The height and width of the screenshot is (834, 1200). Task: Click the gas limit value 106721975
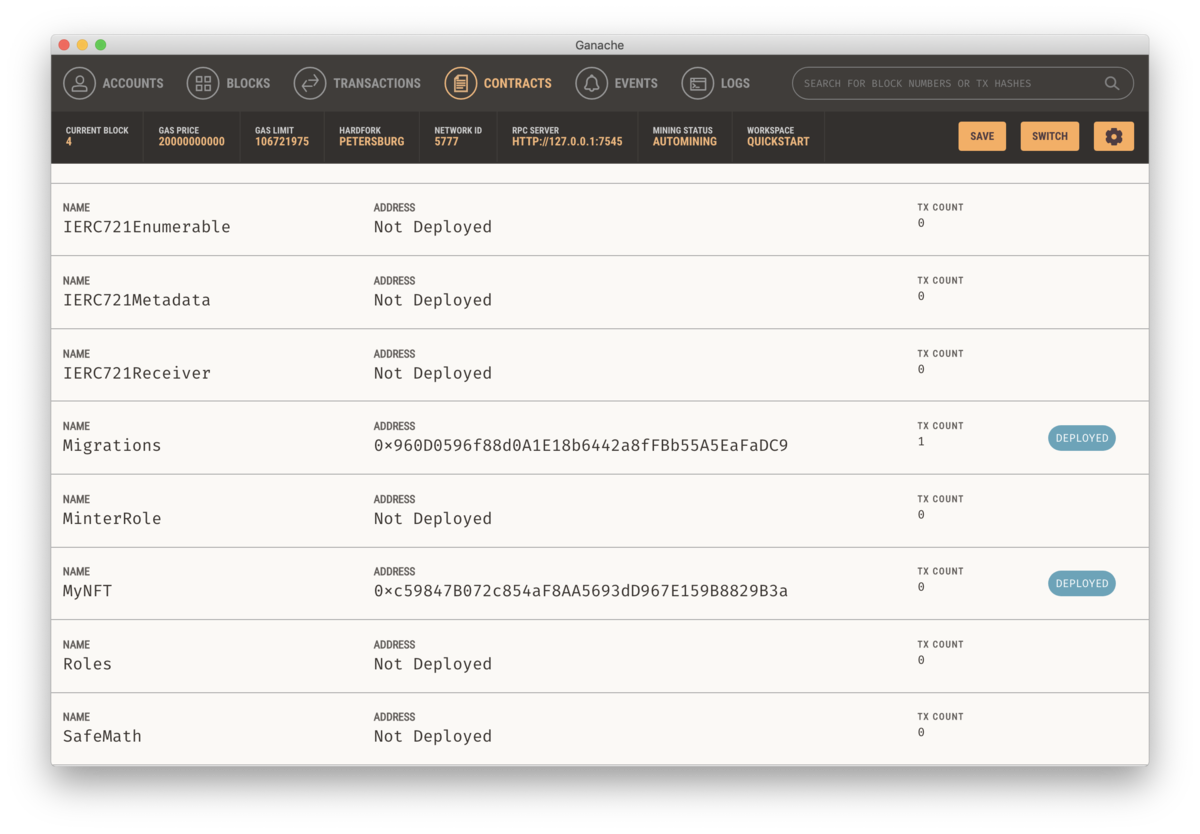(x=282, y=142)
